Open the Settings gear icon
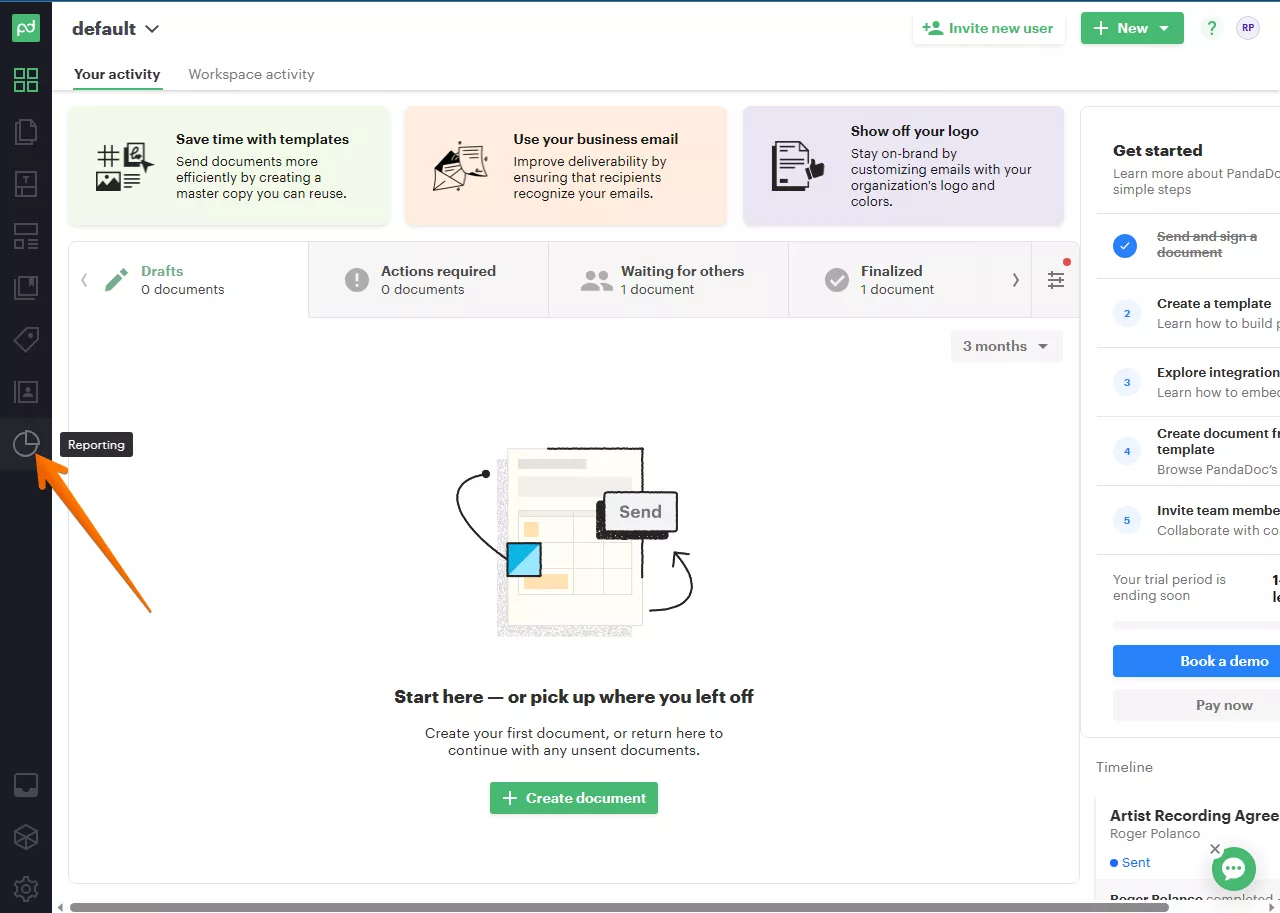 [26, 888]
